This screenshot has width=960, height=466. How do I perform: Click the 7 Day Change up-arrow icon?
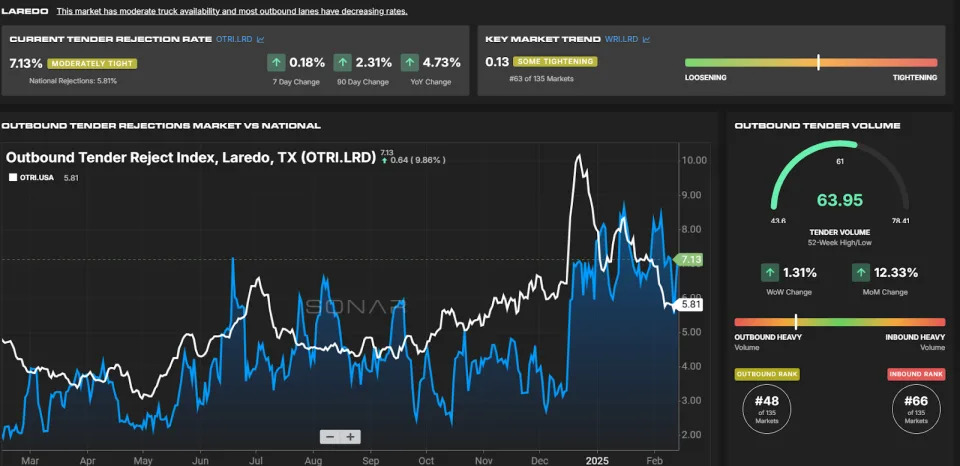276,62
